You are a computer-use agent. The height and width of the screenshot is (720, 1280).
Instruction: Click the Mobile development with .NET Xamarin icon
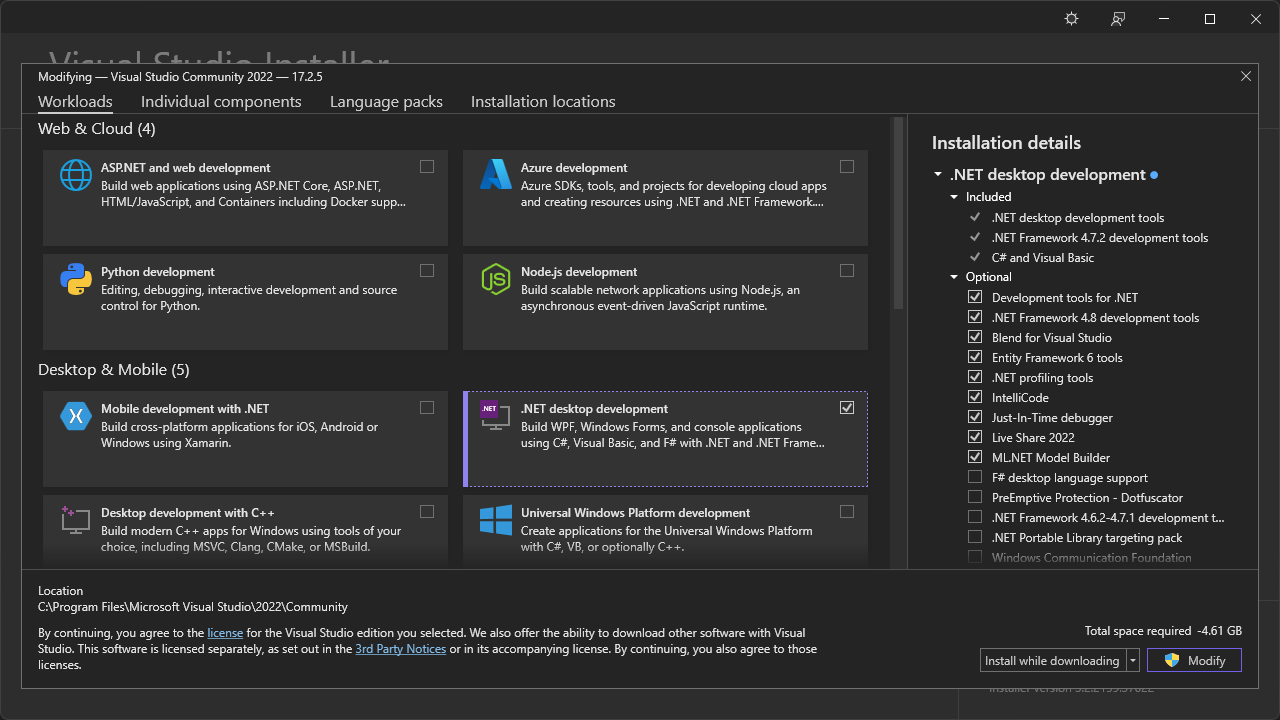coord(76,416)
